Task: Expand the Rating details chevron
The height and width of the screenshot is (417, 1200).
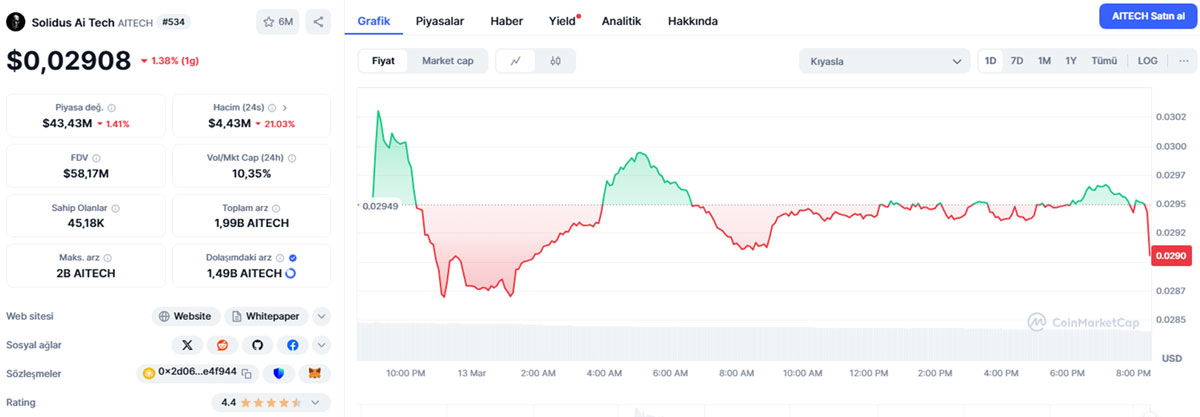Action: [x=317, y=402]
